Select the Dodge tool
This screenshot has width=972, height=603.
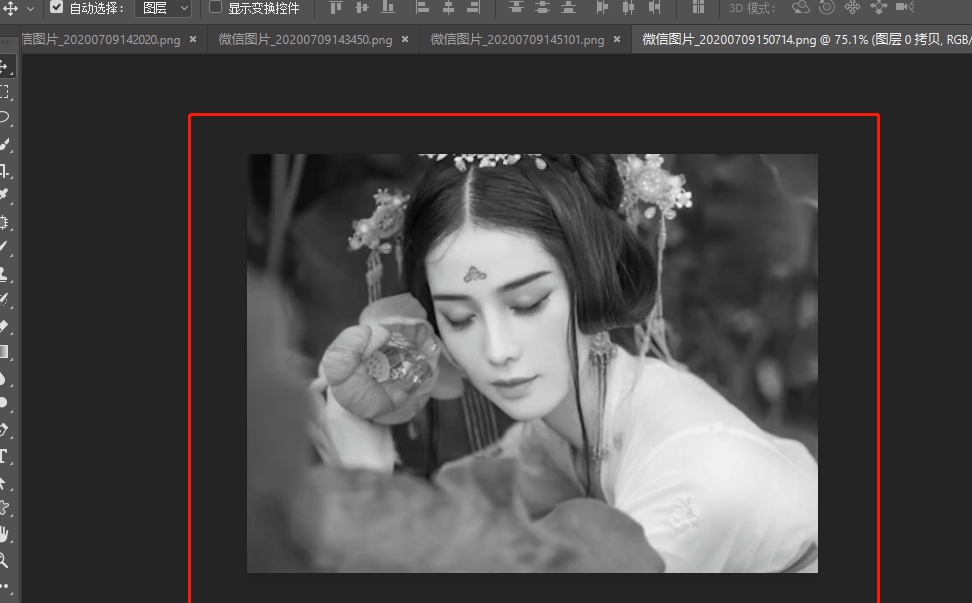4,403
